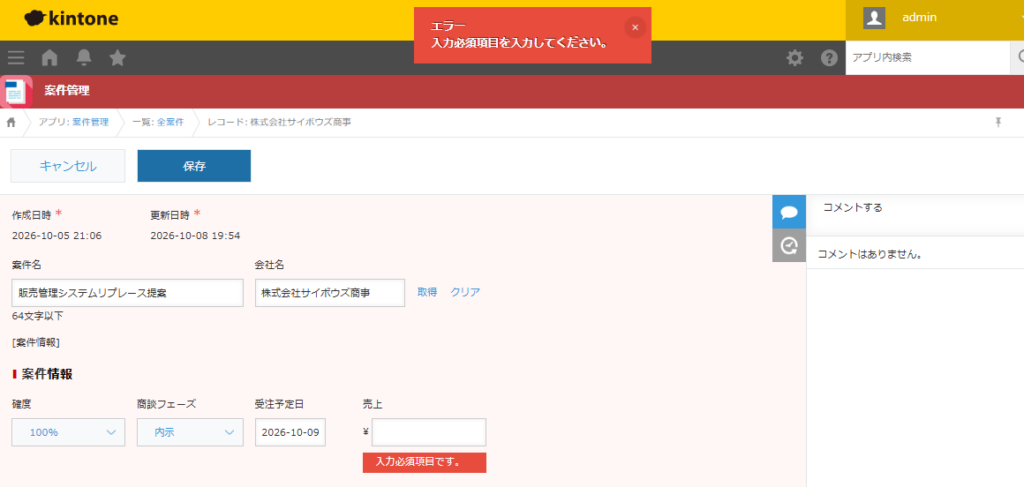1024x487 pixels.
Task: Open the 全案件 view breadcrumb link
Action: point(170,122)
